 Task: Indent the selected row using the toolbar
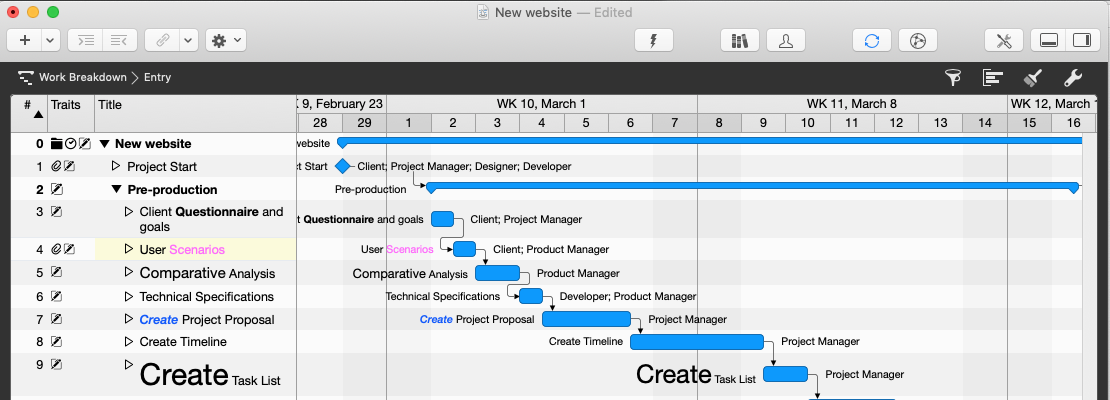[x=87, y=40]
